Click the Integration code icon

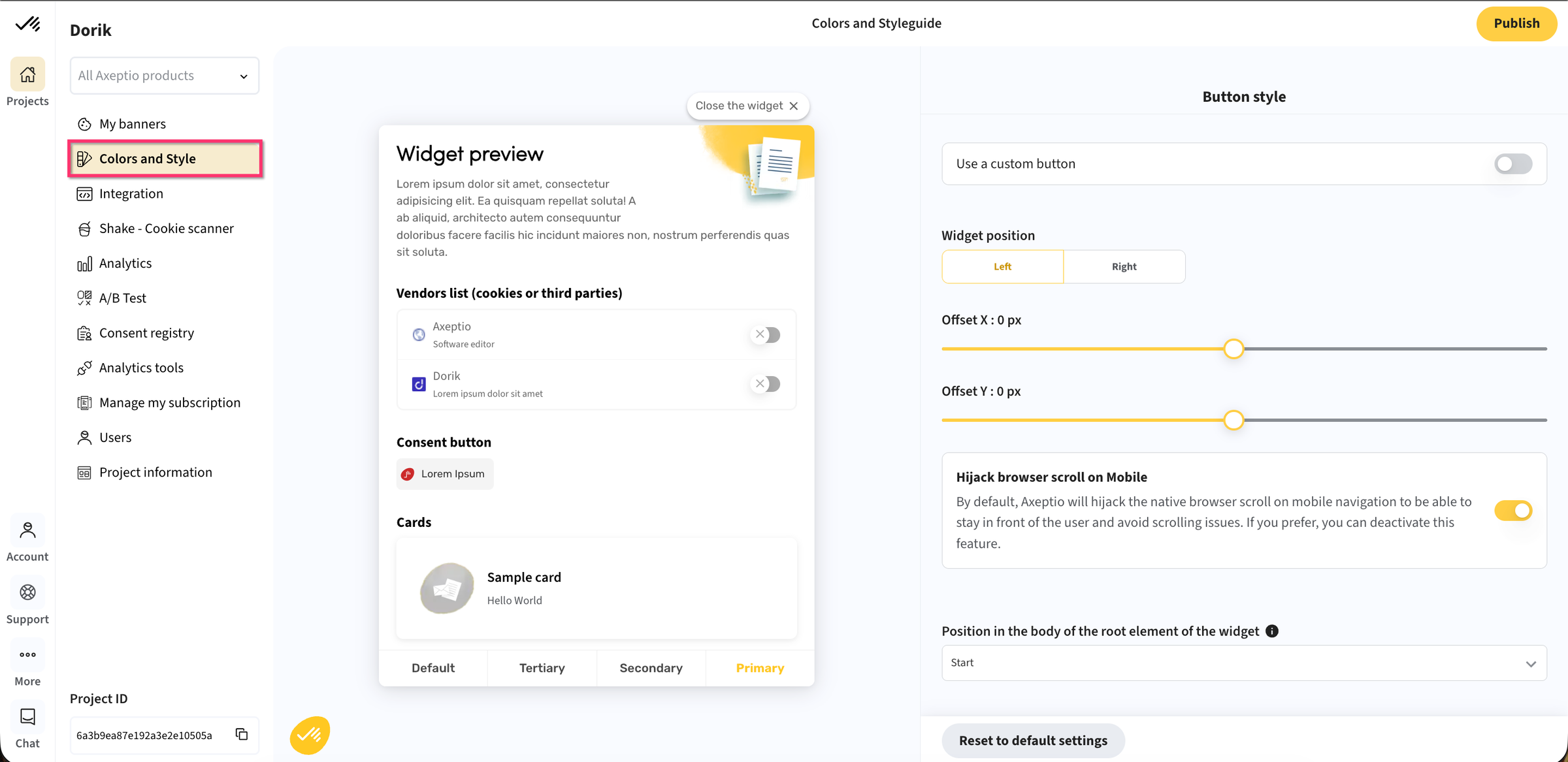pos(84,194)
